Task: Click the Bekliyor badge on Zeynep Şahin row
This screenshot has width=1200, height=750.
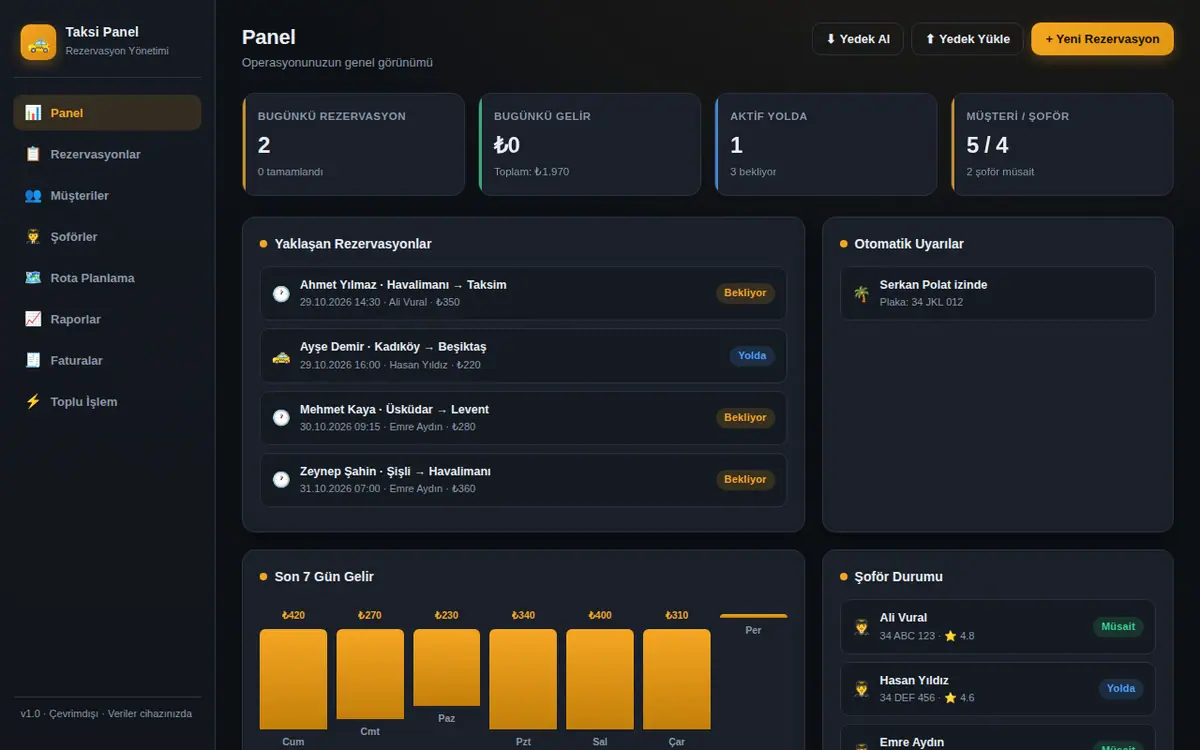Action: click(x=745, y=479)
